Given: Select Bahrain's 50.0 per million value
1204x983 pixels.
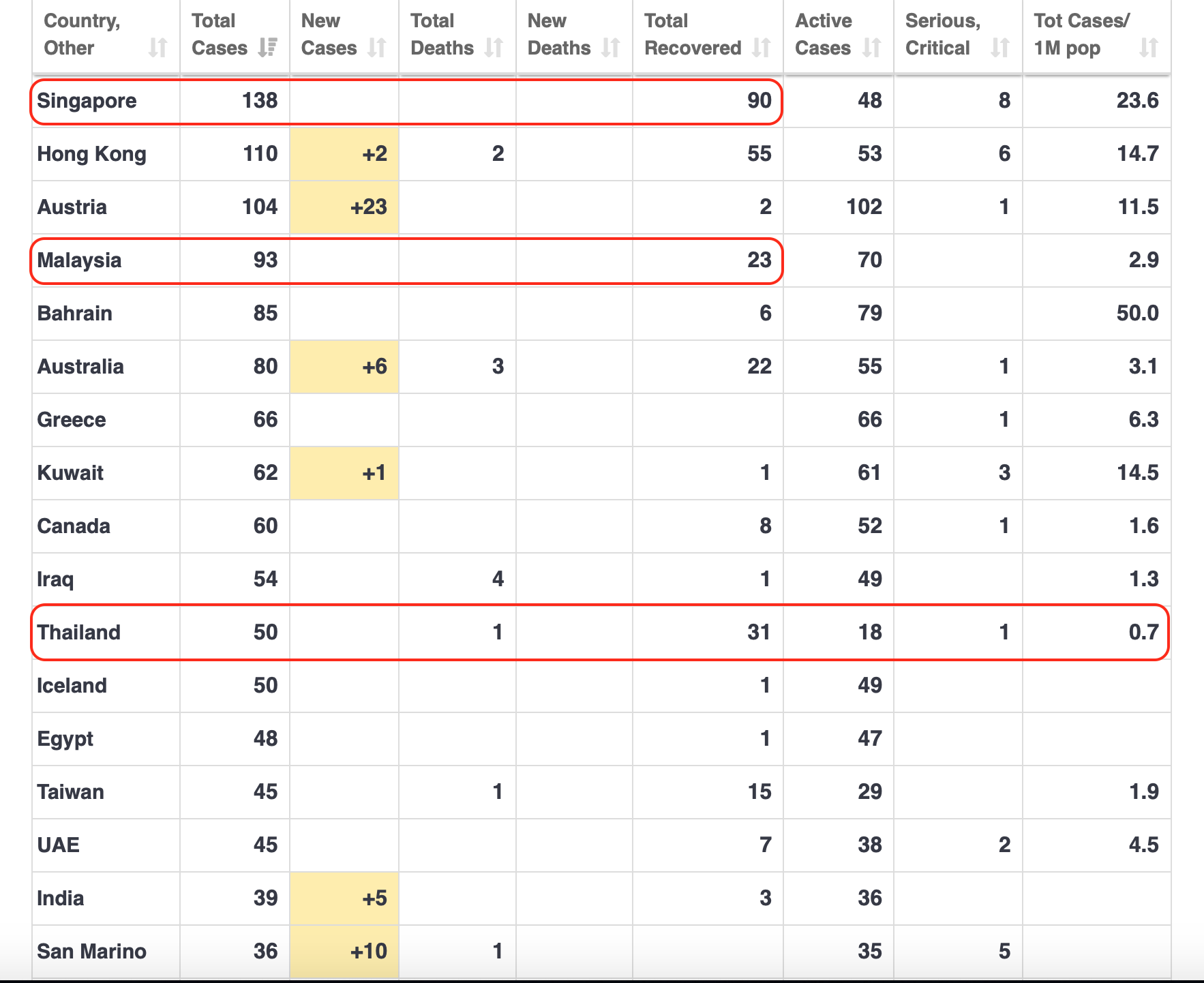Looking at the screenshot, I should 1137,314.
